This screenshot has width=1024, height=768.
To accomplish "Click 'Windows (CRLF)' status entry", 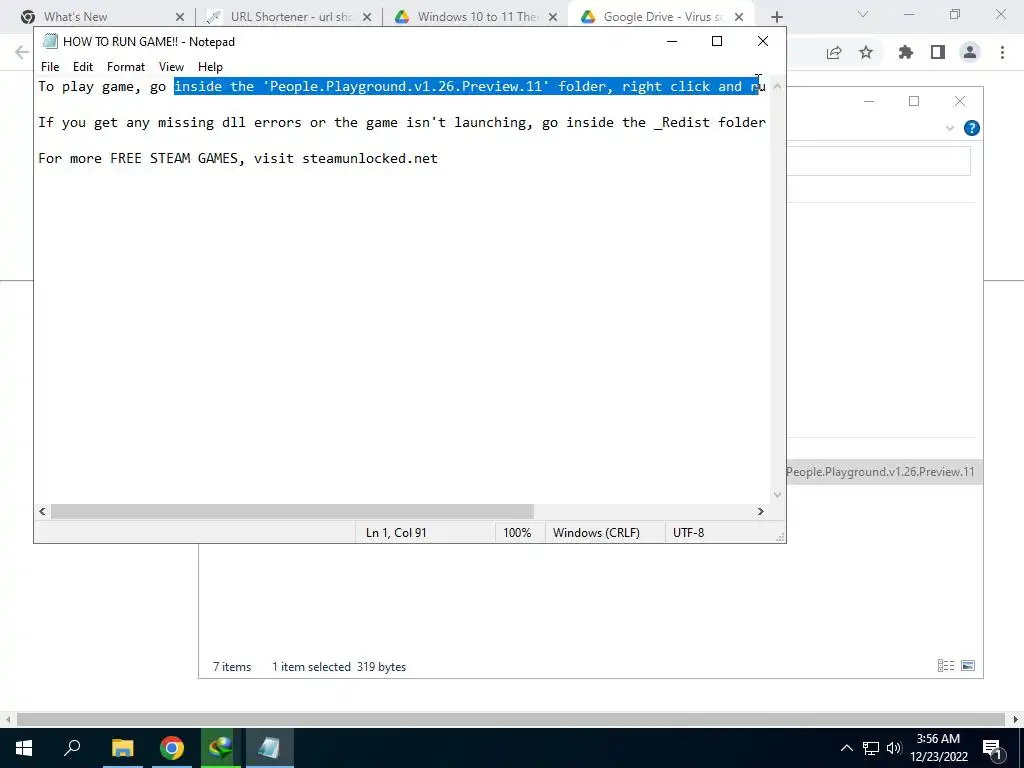I will [x=596, y=533].
